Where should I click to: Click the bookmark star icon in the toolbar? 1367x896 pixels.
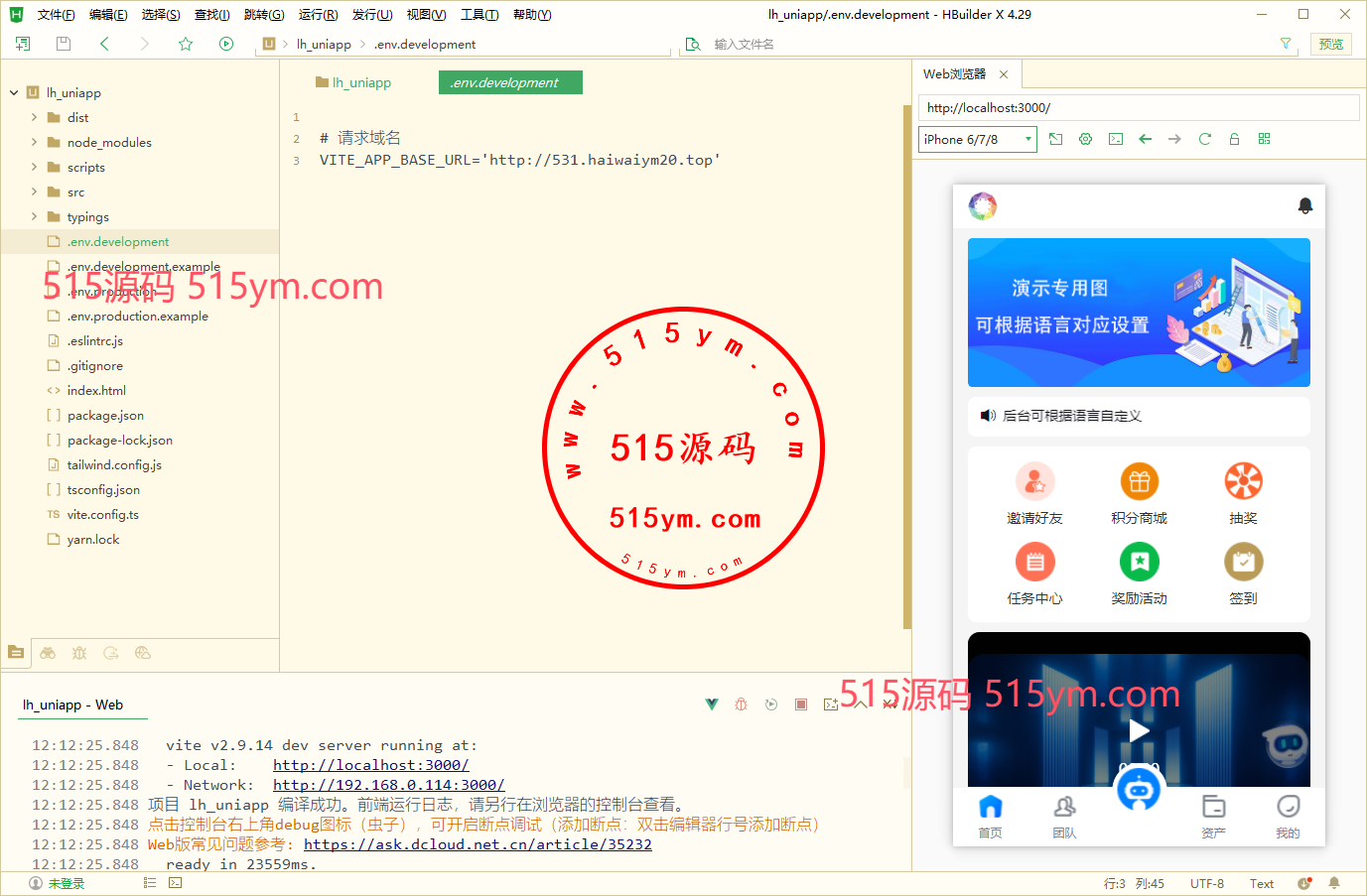point(186,44)
